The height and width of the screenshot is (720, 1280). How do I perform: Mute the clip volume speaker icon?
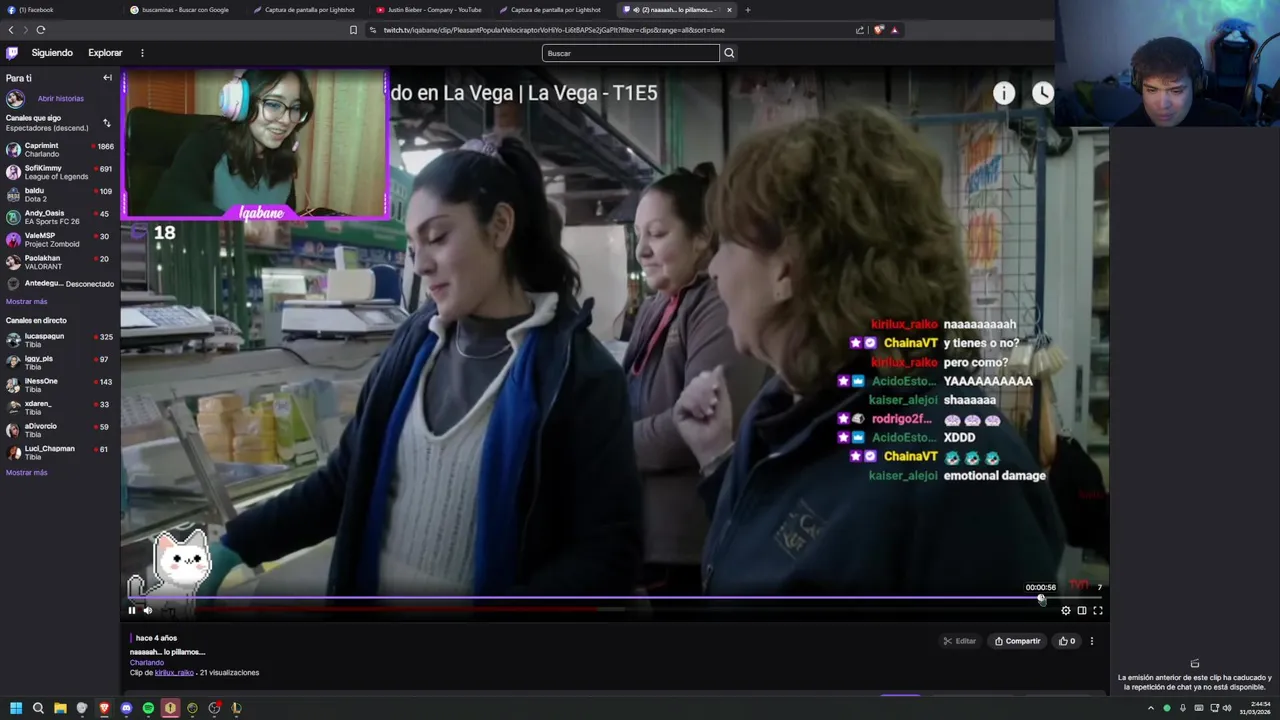(x=148, y=610)
